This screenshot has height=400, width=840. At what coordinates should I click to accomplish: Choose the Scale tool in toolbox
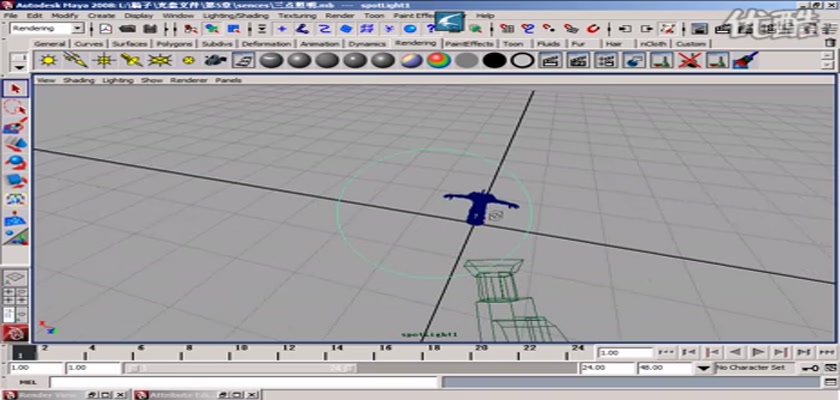tap(16, 181)
